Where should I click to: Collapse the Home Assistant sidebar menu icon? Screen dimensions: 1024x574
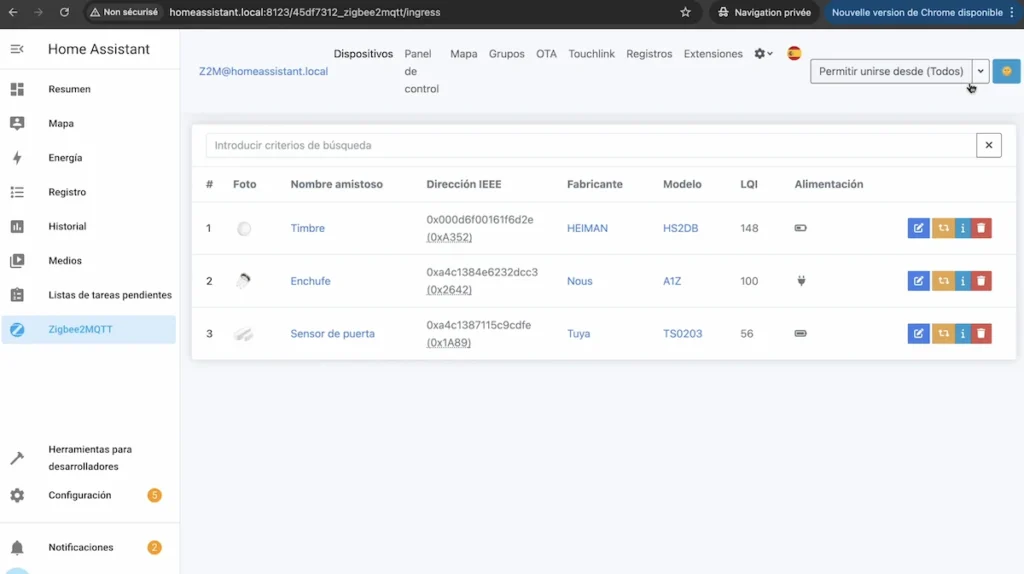point(17,49)
